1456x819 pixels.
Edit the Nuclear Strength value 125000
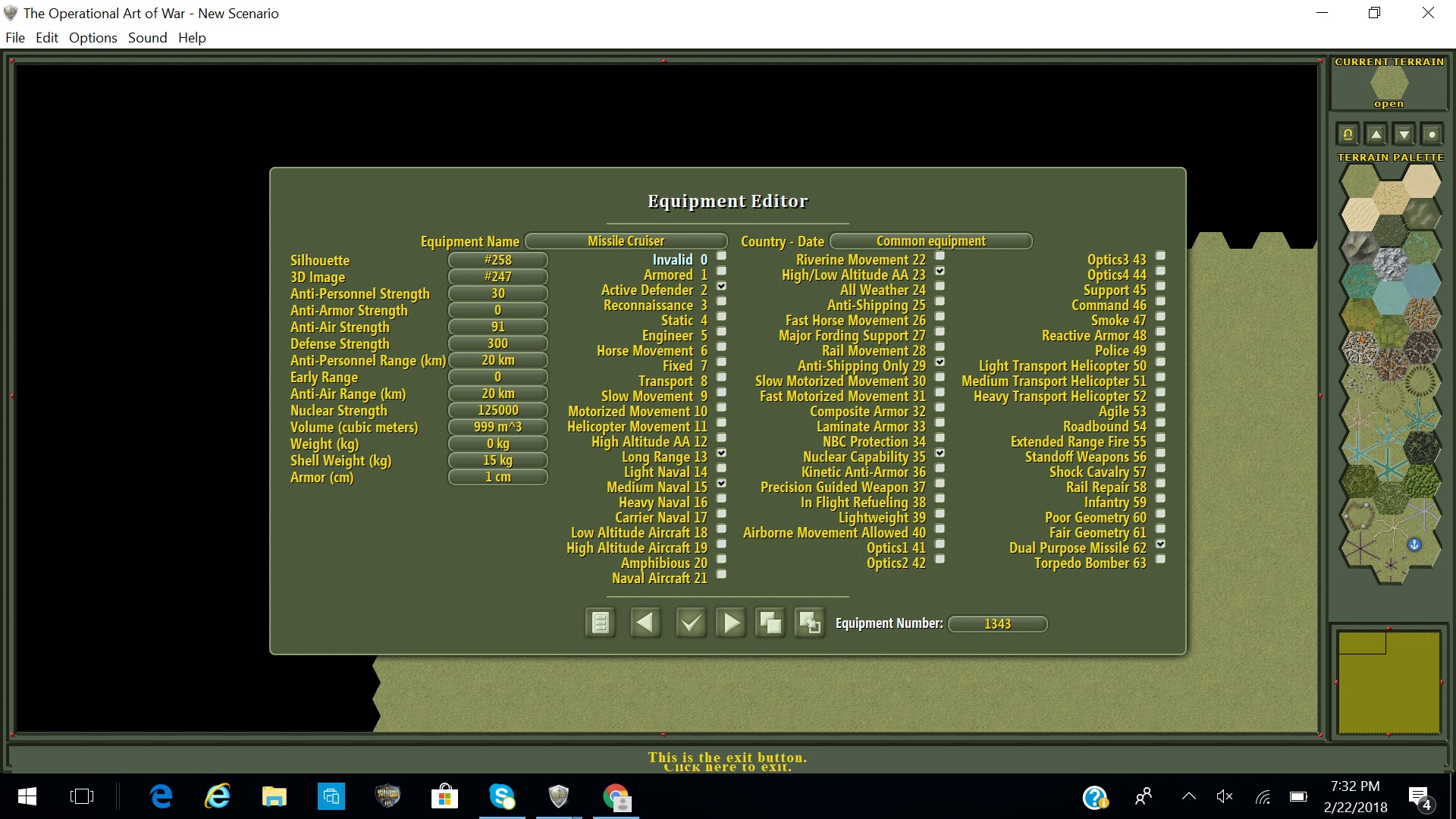[x=498, y=410]
